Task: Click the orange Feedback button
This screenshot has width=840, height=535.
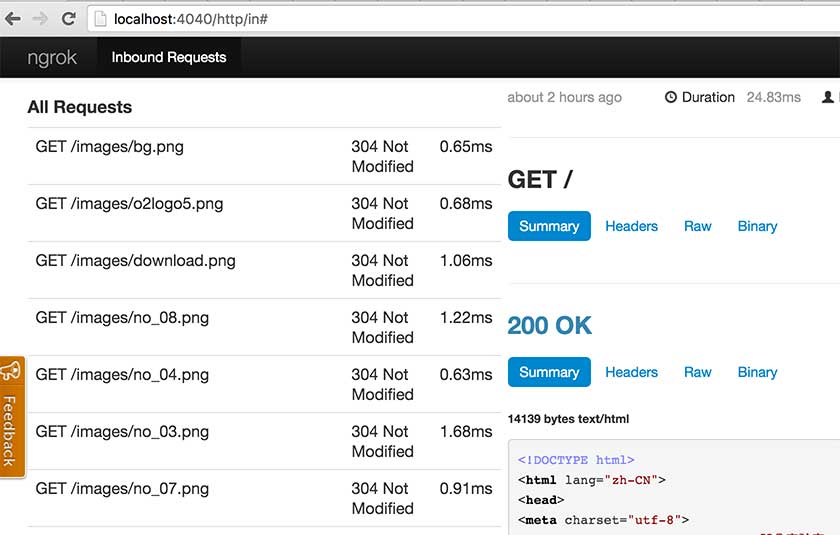Action: (x=10, y=430)
